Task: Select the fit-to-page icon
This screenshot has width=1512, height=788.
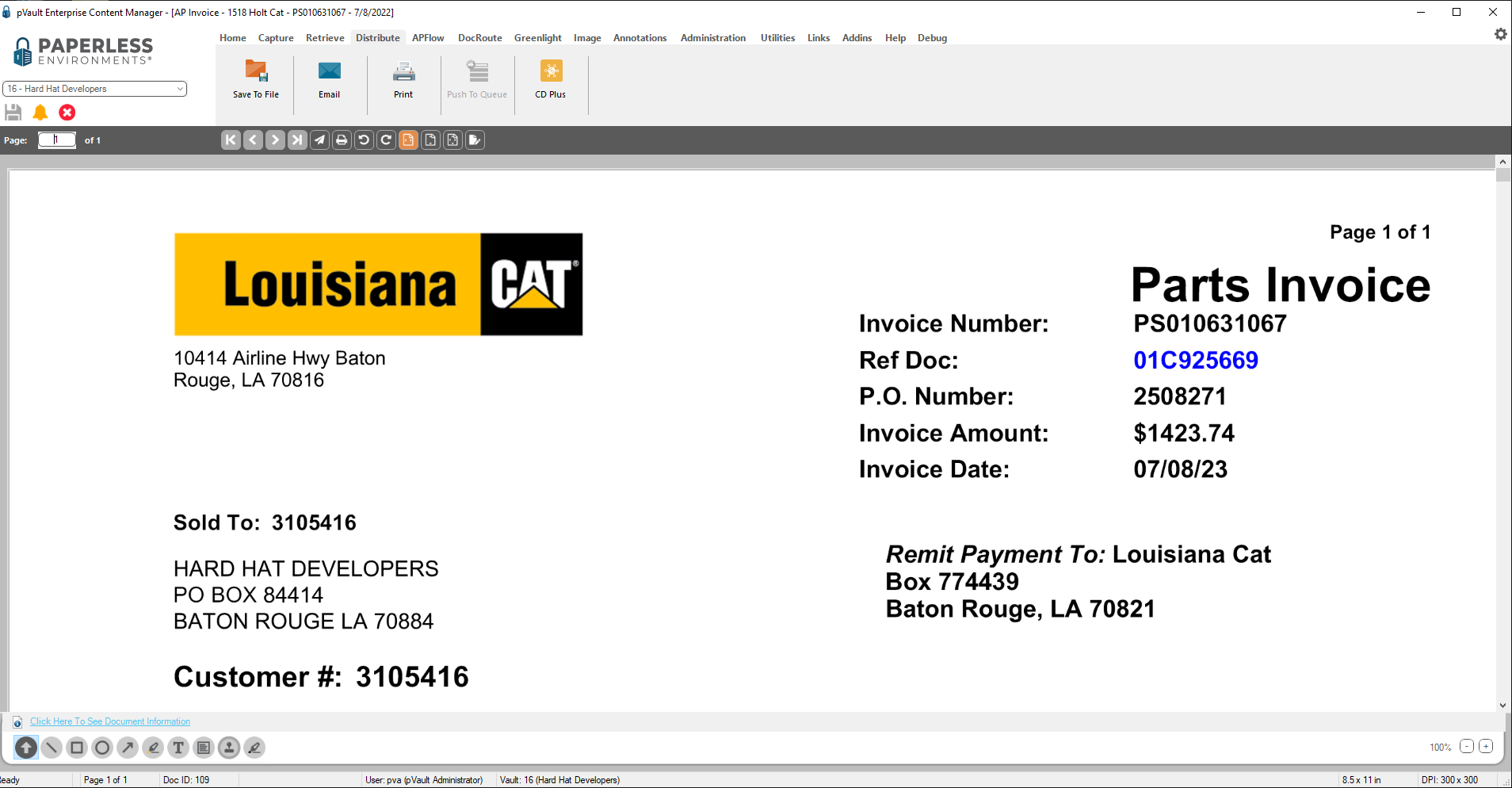Action: pyautogui.click(x=452, y=140)
